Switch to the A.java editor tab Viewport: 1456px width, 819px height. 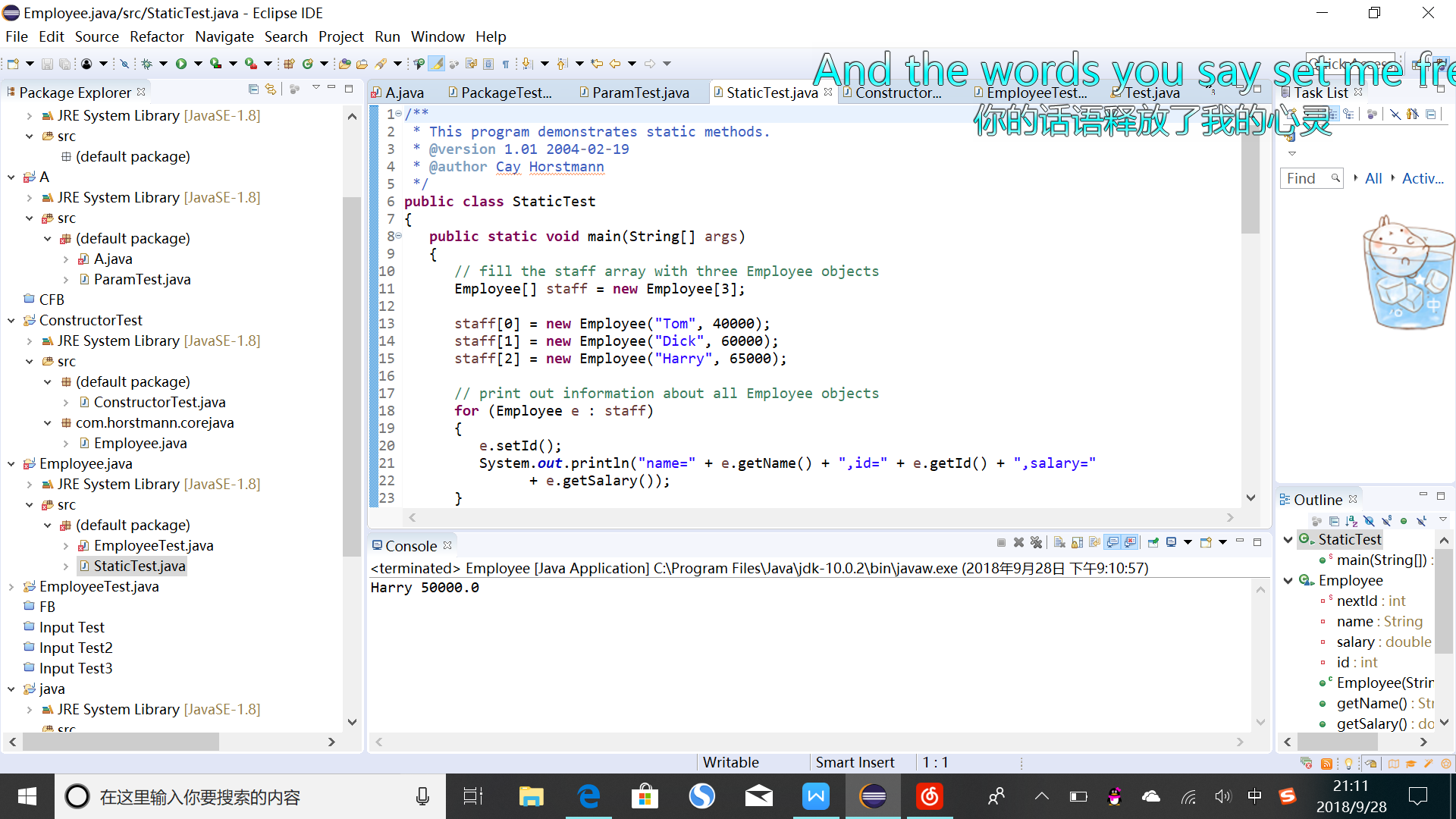pos(398,93)
